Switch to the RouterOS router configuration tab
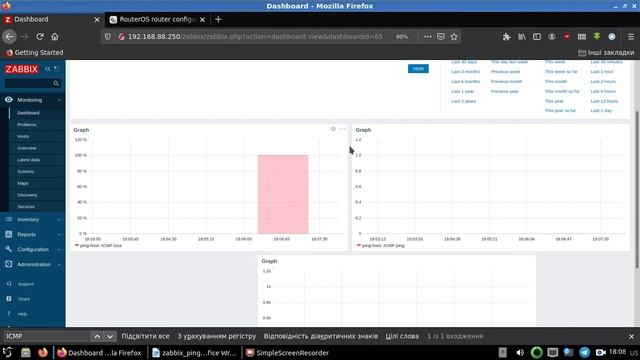 click(157, 19)
